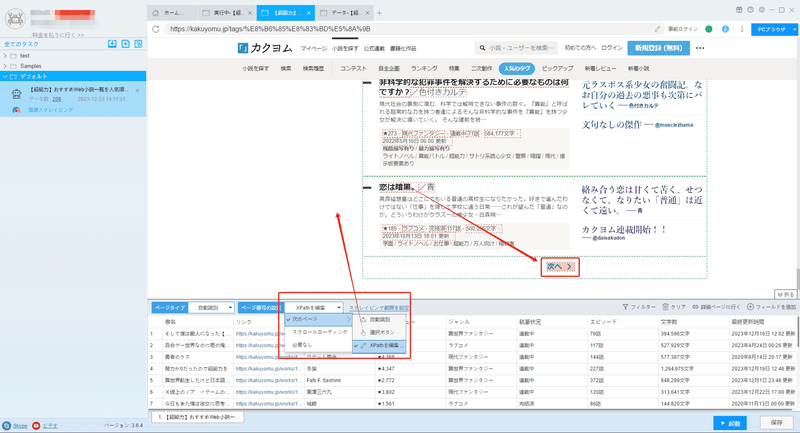
Task: Close the 実行中 tab
Action: [249, 13]
